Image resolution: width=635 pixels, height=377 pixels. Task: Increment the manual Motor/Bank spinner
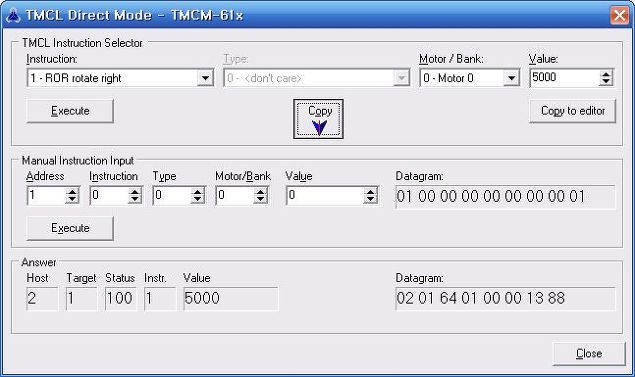pyautogui.click(x=261, y=192)
